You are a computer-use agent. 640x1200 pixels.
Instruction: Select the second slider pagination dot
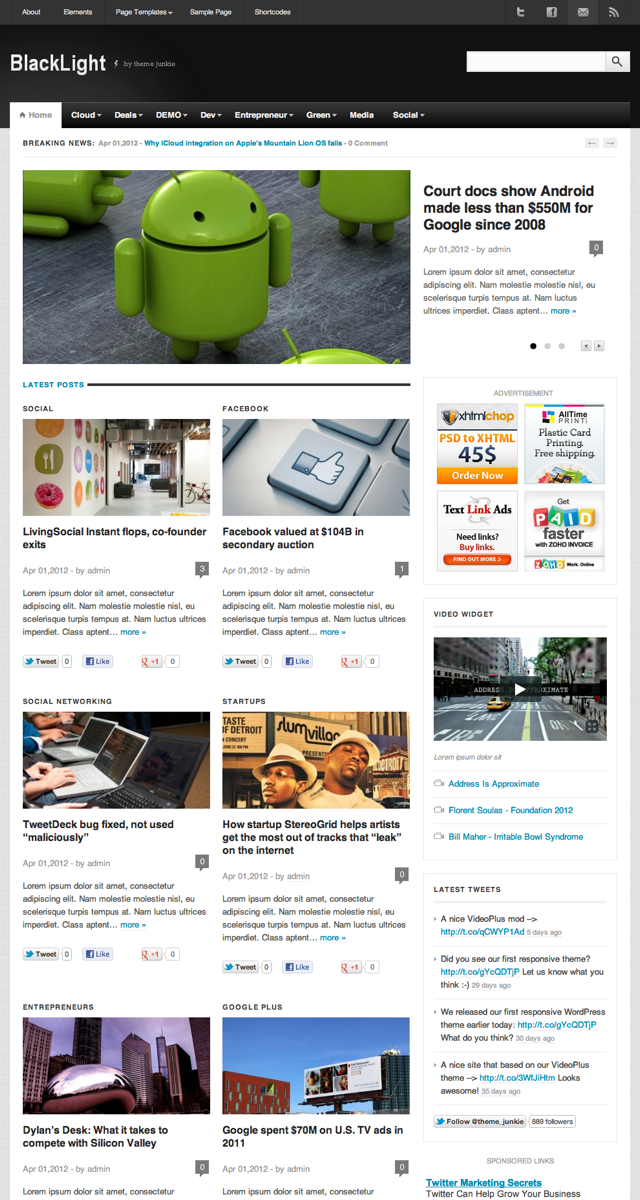coord(547,346)
